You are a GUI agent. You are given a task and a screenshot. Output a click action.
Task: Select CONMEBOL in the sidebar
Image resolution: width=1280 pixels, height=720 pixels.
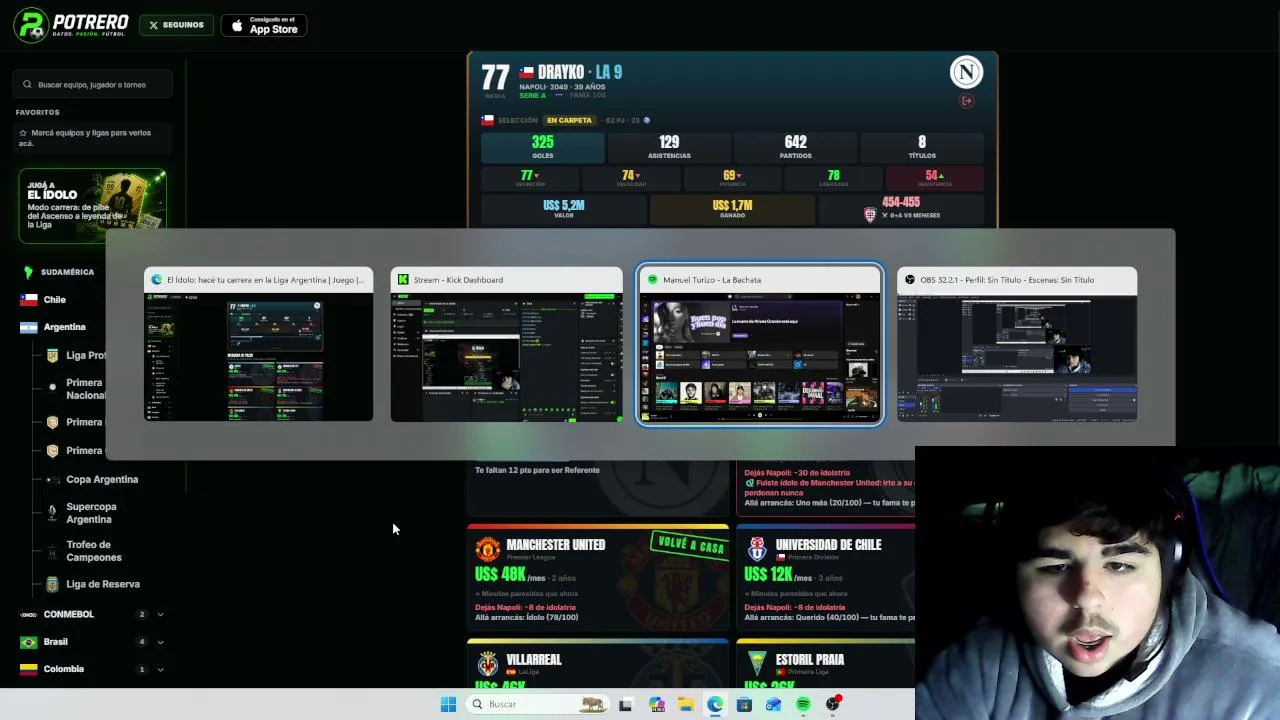[x=69, y=614]
